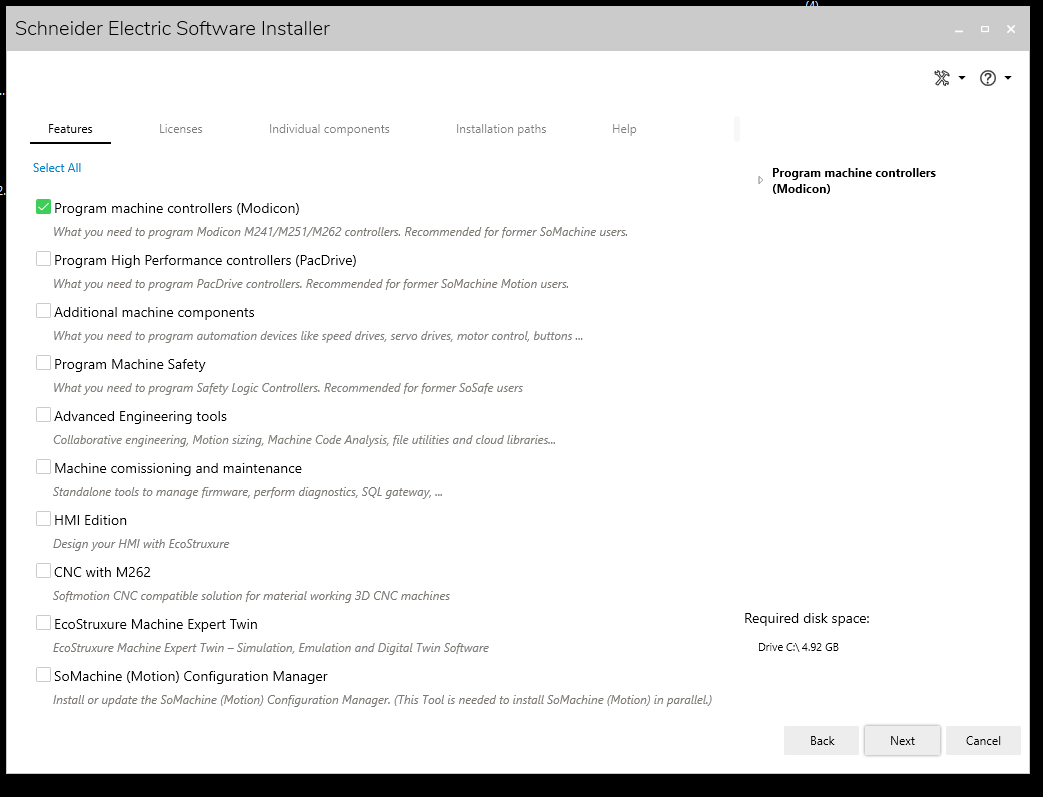The image size is (1043, 797).
Task: Click the Schneider Electric Software Installer title
Action: (172, 29)
